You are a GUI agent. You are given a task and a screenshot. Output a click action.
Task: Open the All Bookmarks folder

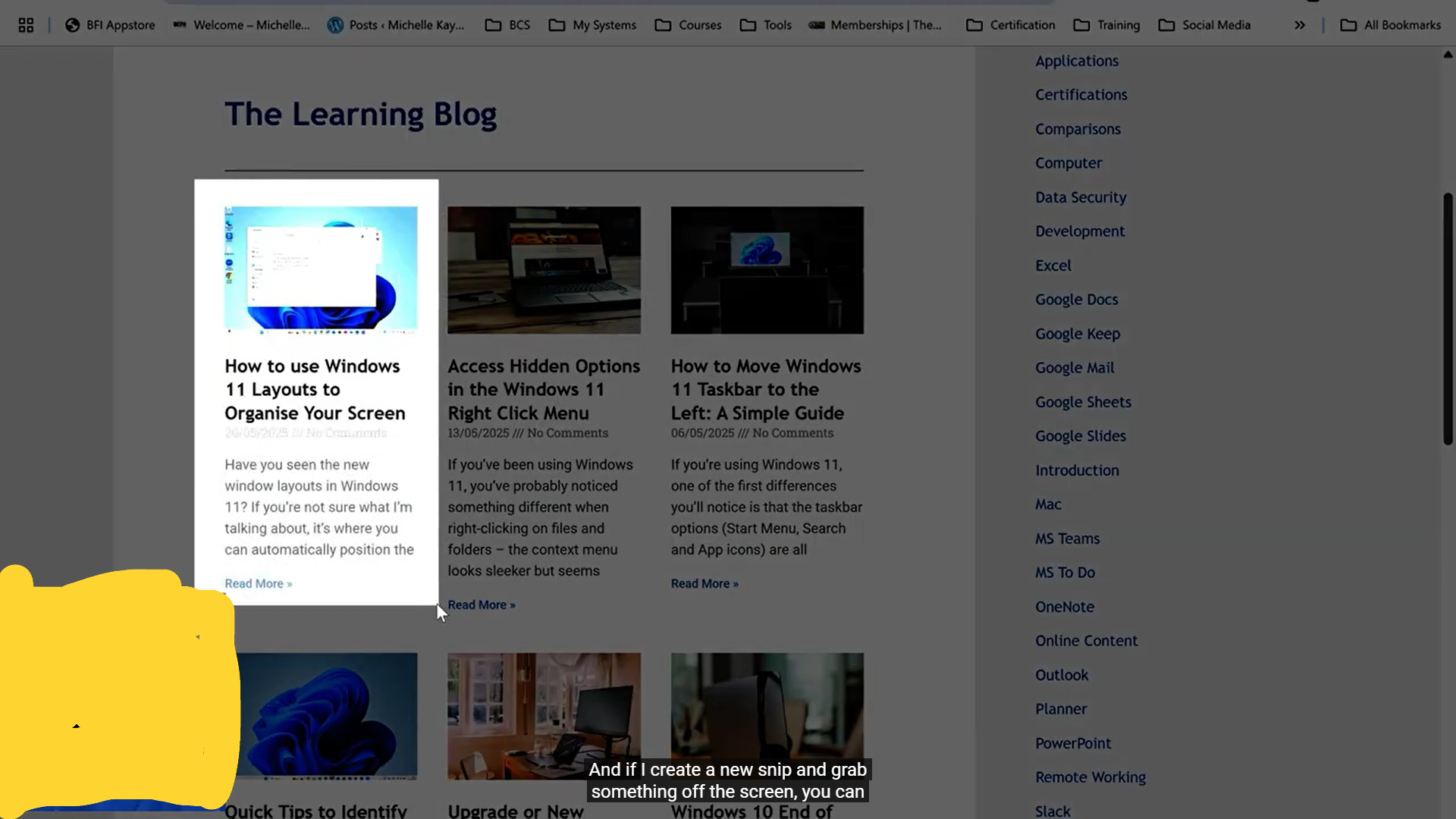point(1391,25)
